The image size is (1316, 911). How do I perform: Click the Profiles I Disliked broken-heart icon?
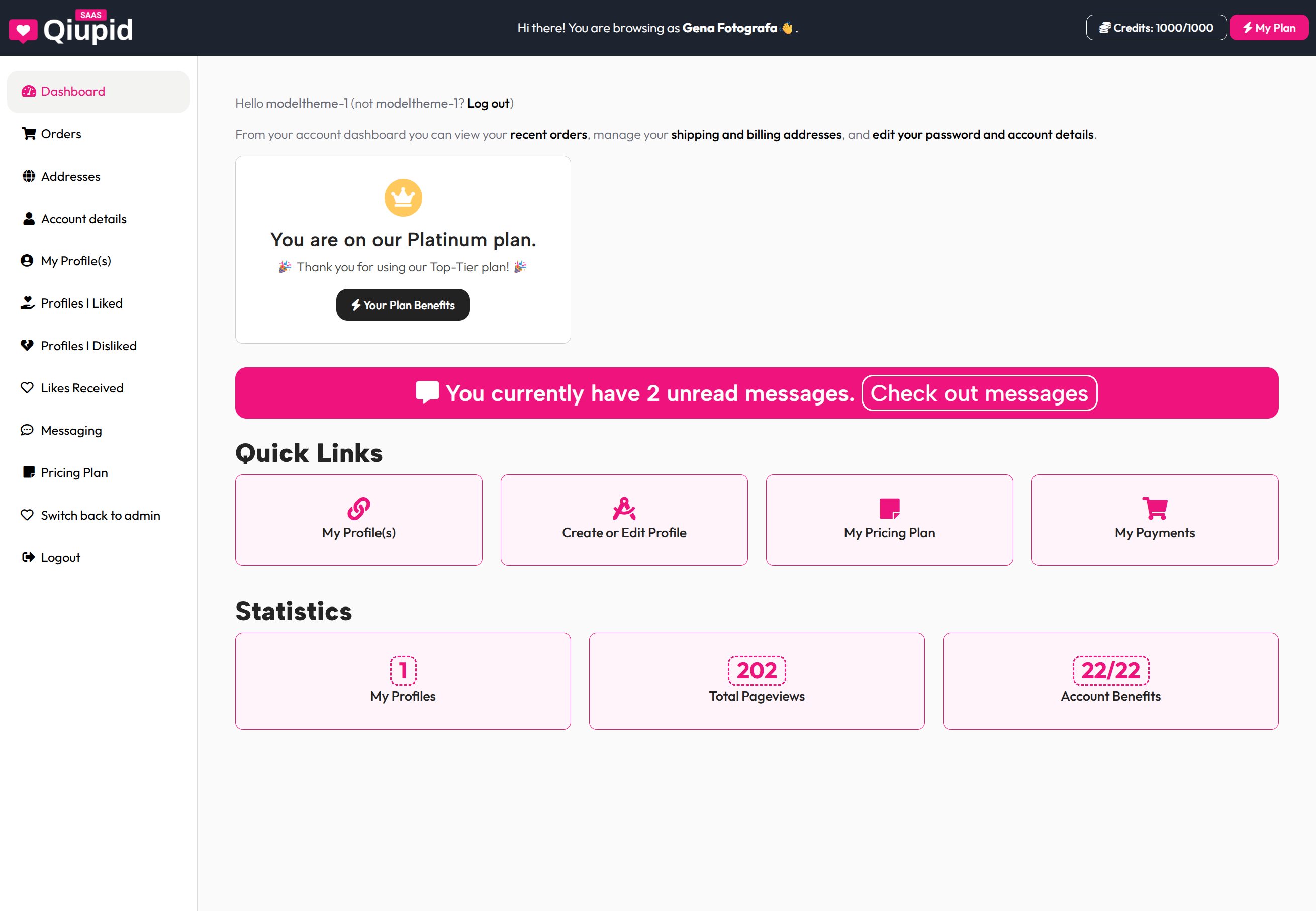point(28,345)
